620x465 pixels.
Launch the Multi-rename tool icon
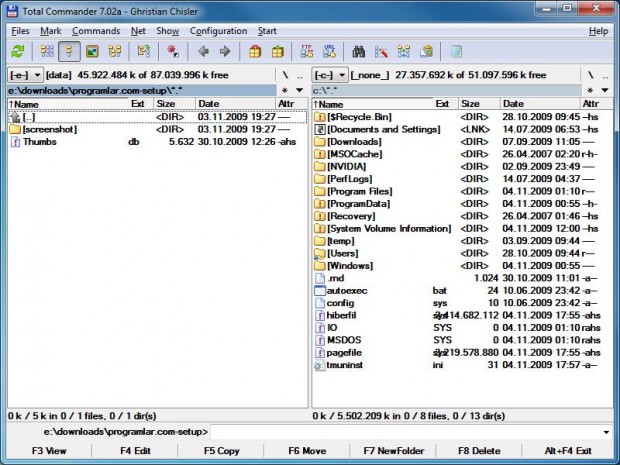tap(381, 51)
